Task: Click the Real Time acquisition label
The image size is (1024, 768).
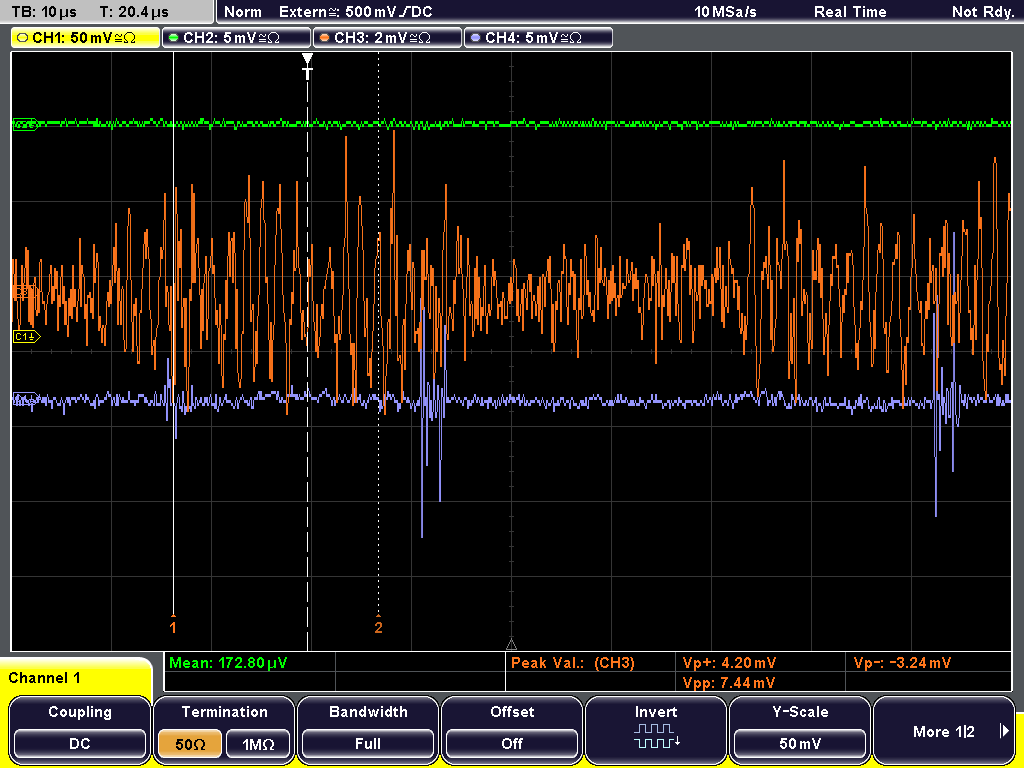Action: [850, 12]
